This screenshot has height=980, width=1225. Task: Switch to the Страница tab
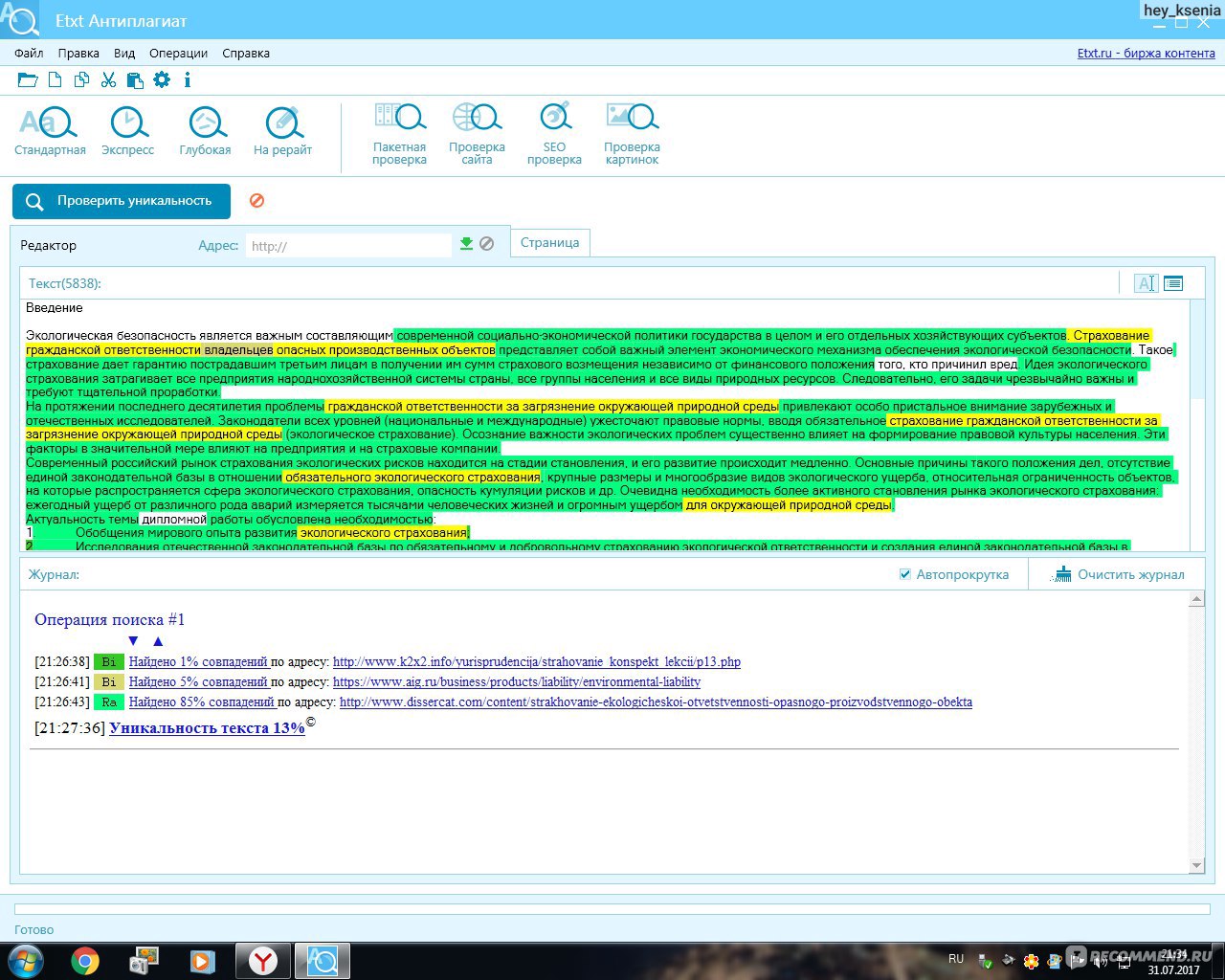coord(549,243)
